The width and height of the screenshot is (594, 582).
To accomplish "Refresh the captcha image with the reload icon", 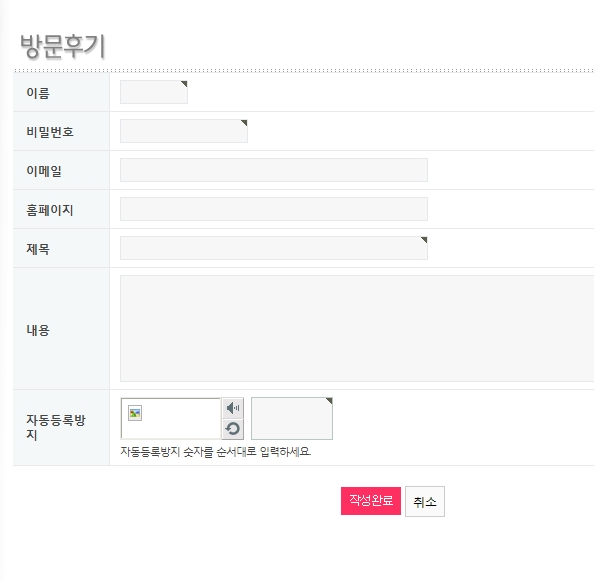I will (x=232, y=429).
